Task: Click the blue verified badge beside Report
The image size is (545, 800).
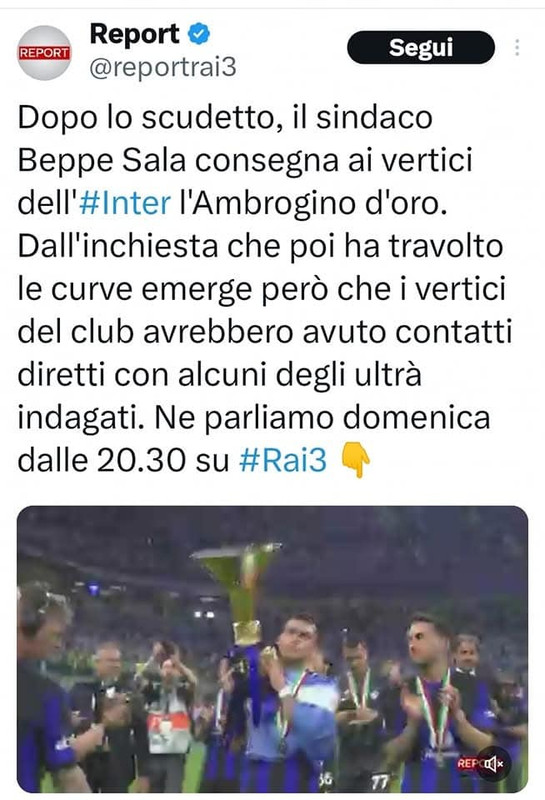Action: click(x=199, y=34)
